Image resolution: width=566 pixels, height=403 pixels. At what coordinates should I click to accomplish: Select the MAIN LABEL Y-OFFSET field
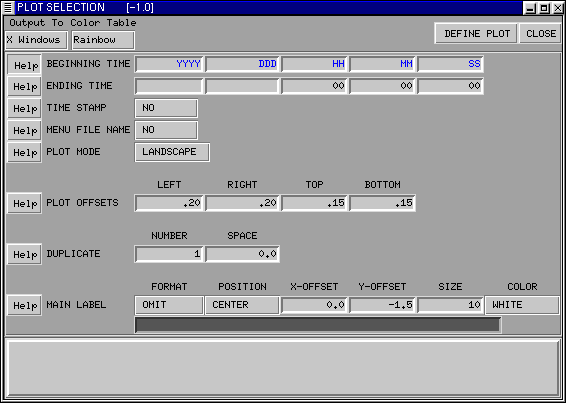click(x=383, y=305)
